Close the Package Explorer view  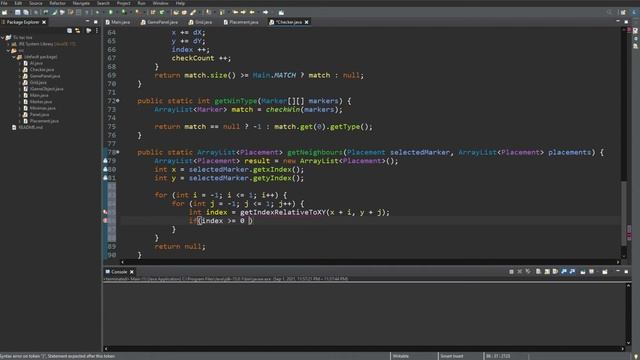44,22
